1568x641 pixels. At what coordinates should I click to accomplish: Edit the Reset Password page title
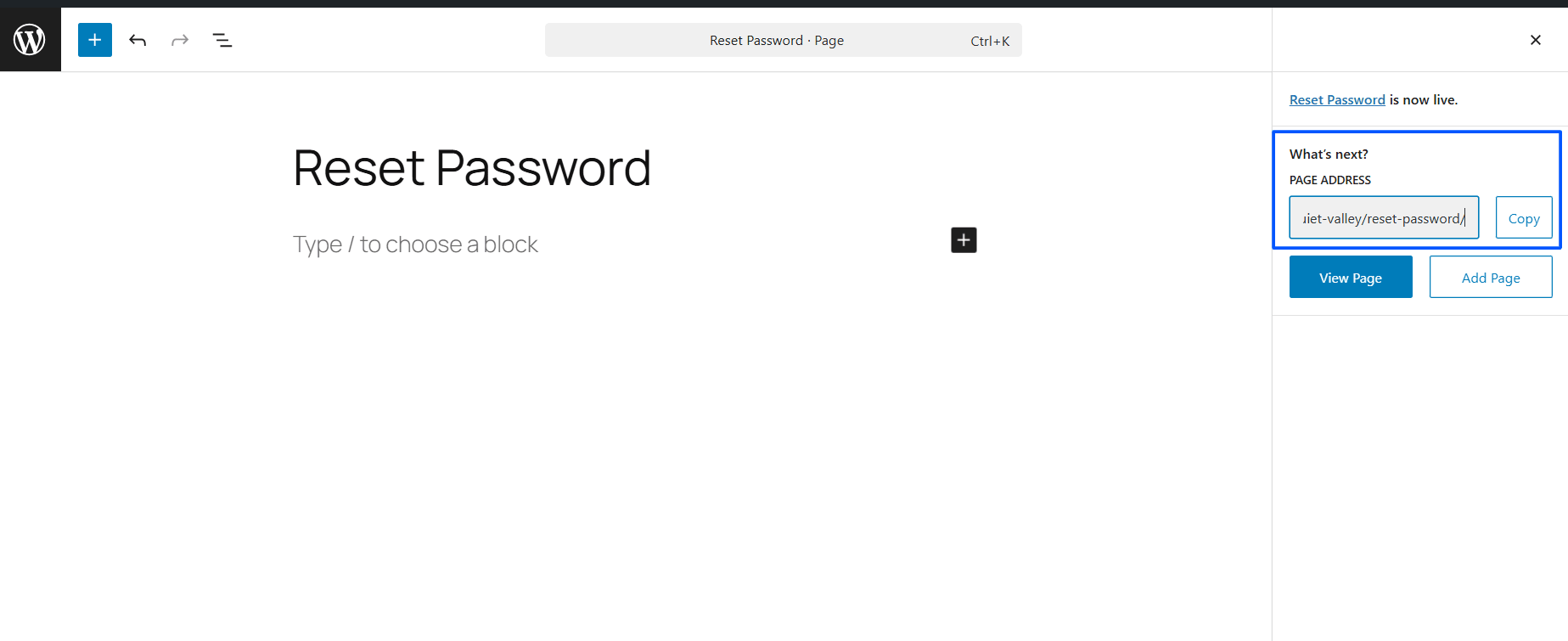point(472,167)
